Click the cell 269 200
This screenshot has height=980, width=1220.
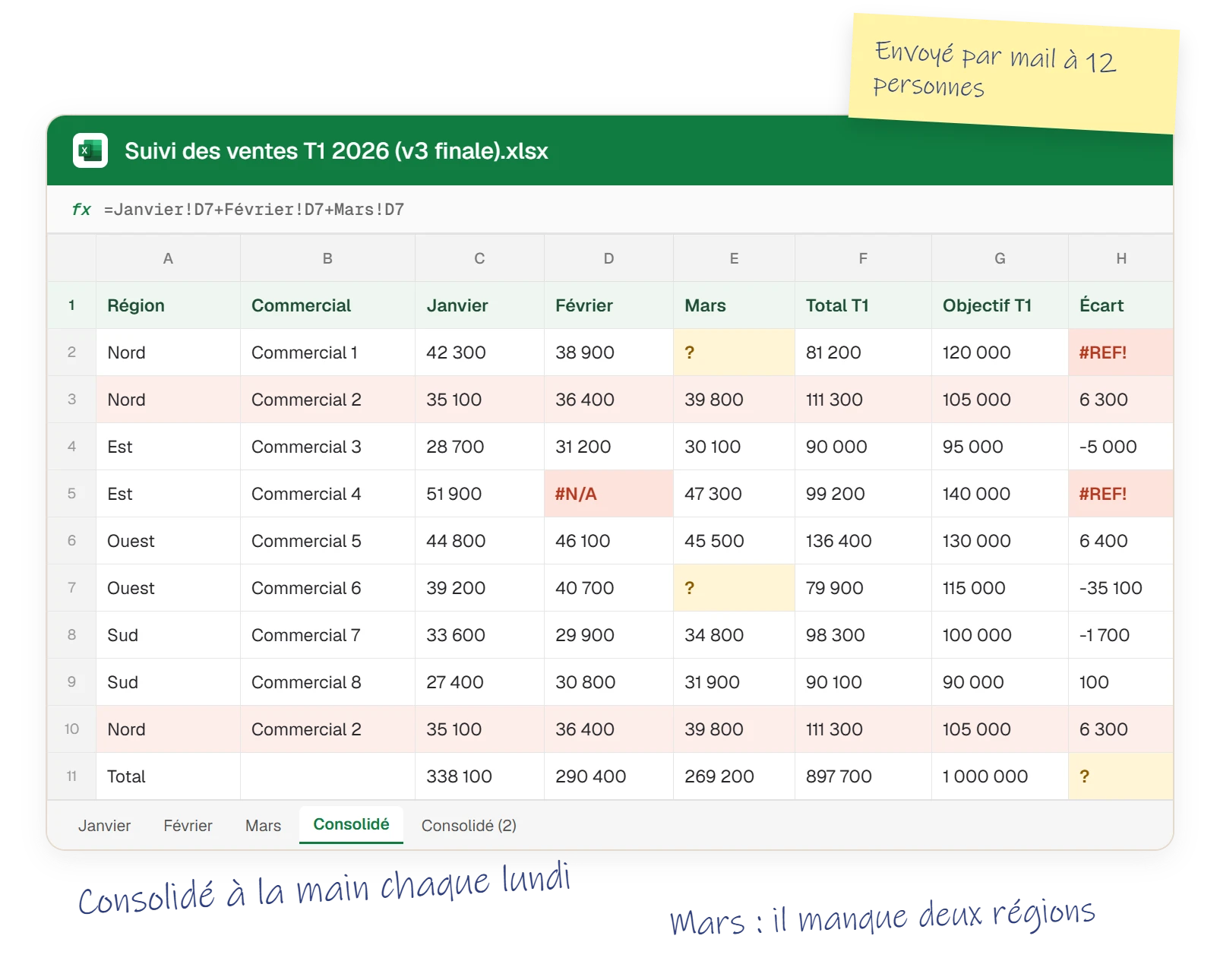click(734, 776)
